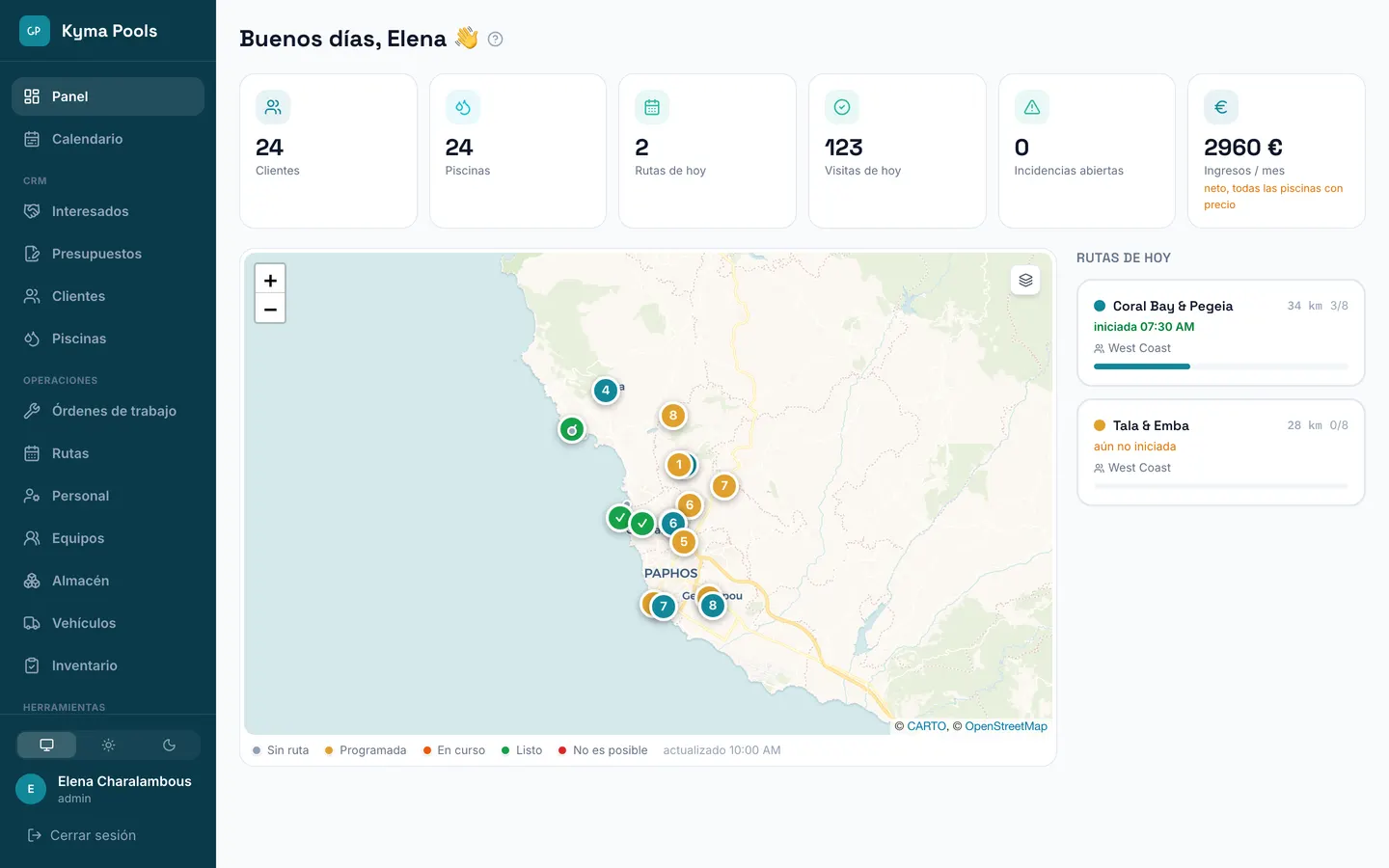Image resolution: width=1389 pixels, height=868 pixels.
Task: Open the Coral Bay & Pegeia route card
Action: point(1221,333)
